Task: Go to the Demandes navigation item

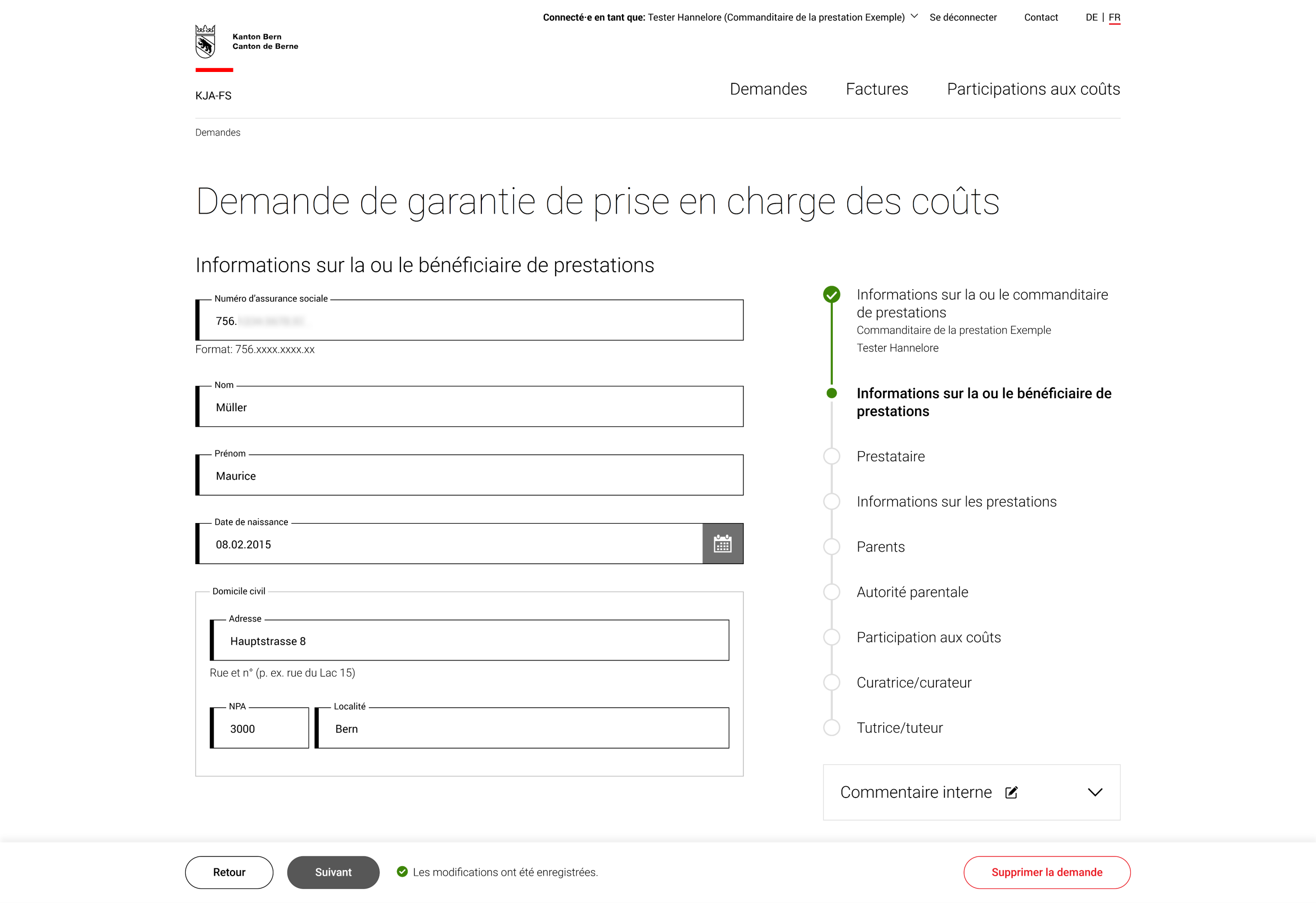Action: coord(768,89)
